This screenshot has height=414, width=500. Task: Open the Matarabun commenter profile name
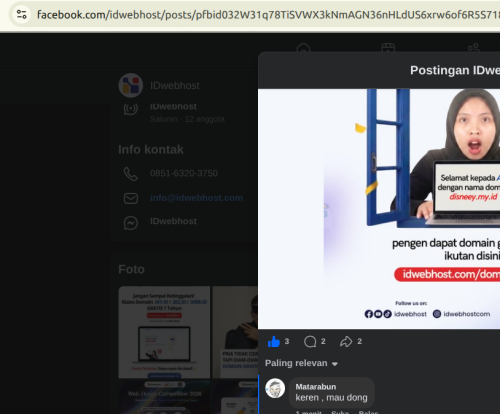click(x=316, y=387)
